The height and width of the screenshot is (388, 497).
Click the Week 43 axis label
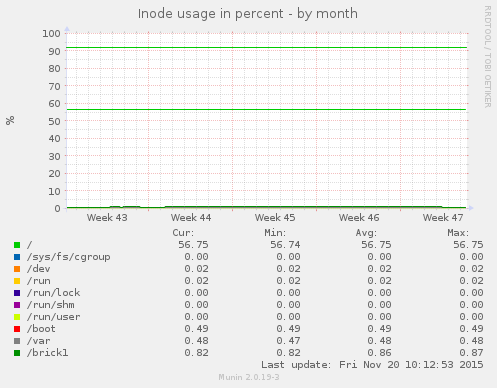coord(107,218)
